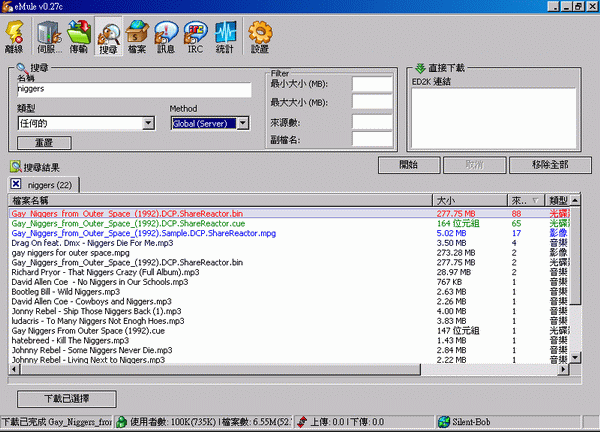Viewport: 600px width, 432px height.
Task: Click the maximum size (最大大小) filter field
Action: [x=372, y=102]
